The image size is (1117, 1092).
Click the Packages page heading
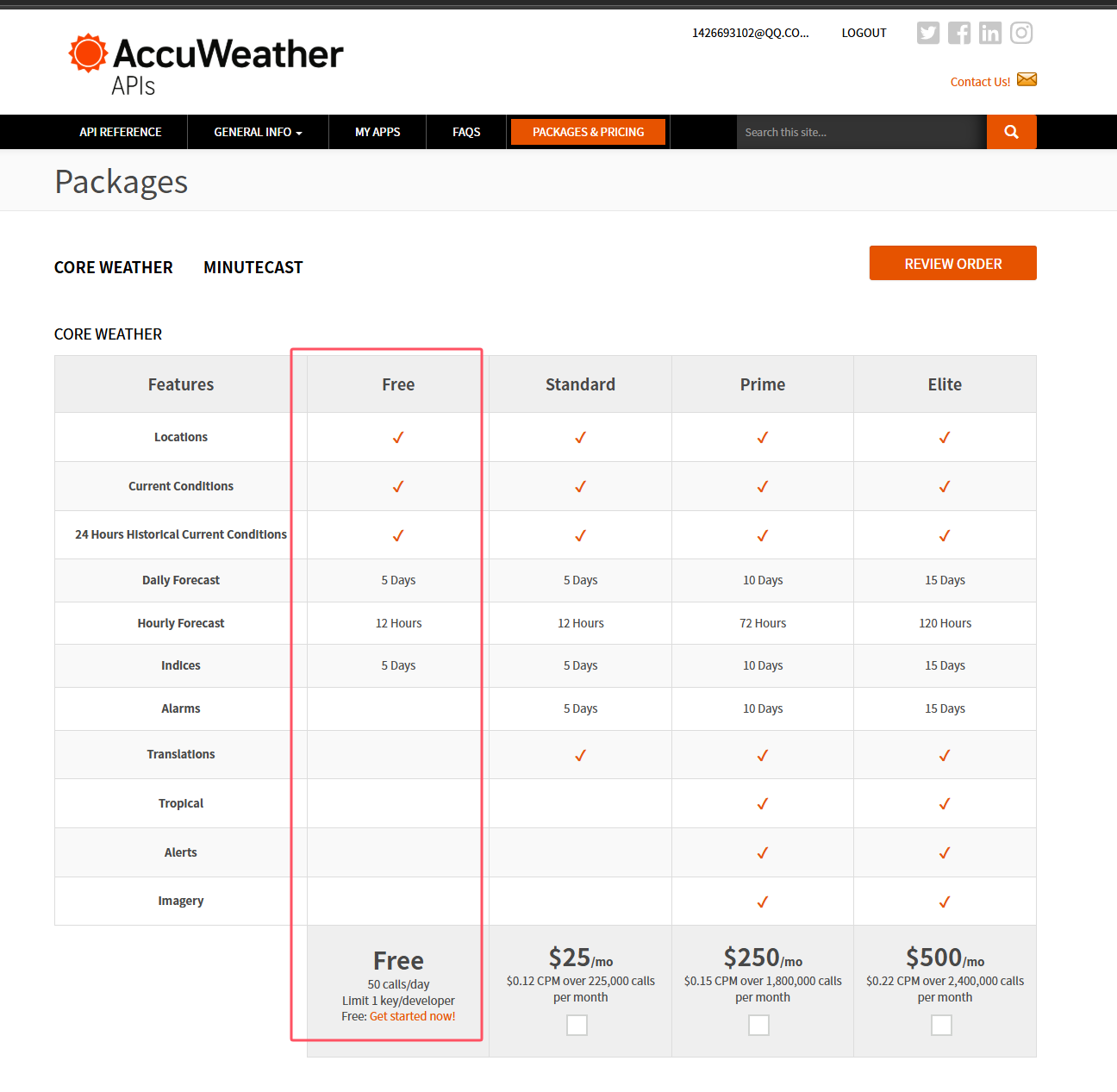click(x=122, y=182)
